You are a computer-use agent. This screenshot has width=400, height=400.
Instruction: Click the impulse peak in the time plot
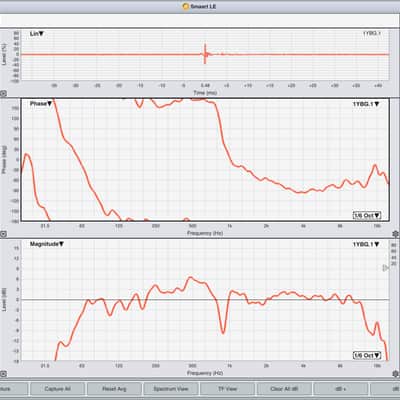pyautogui.click(x=205, y=53)
